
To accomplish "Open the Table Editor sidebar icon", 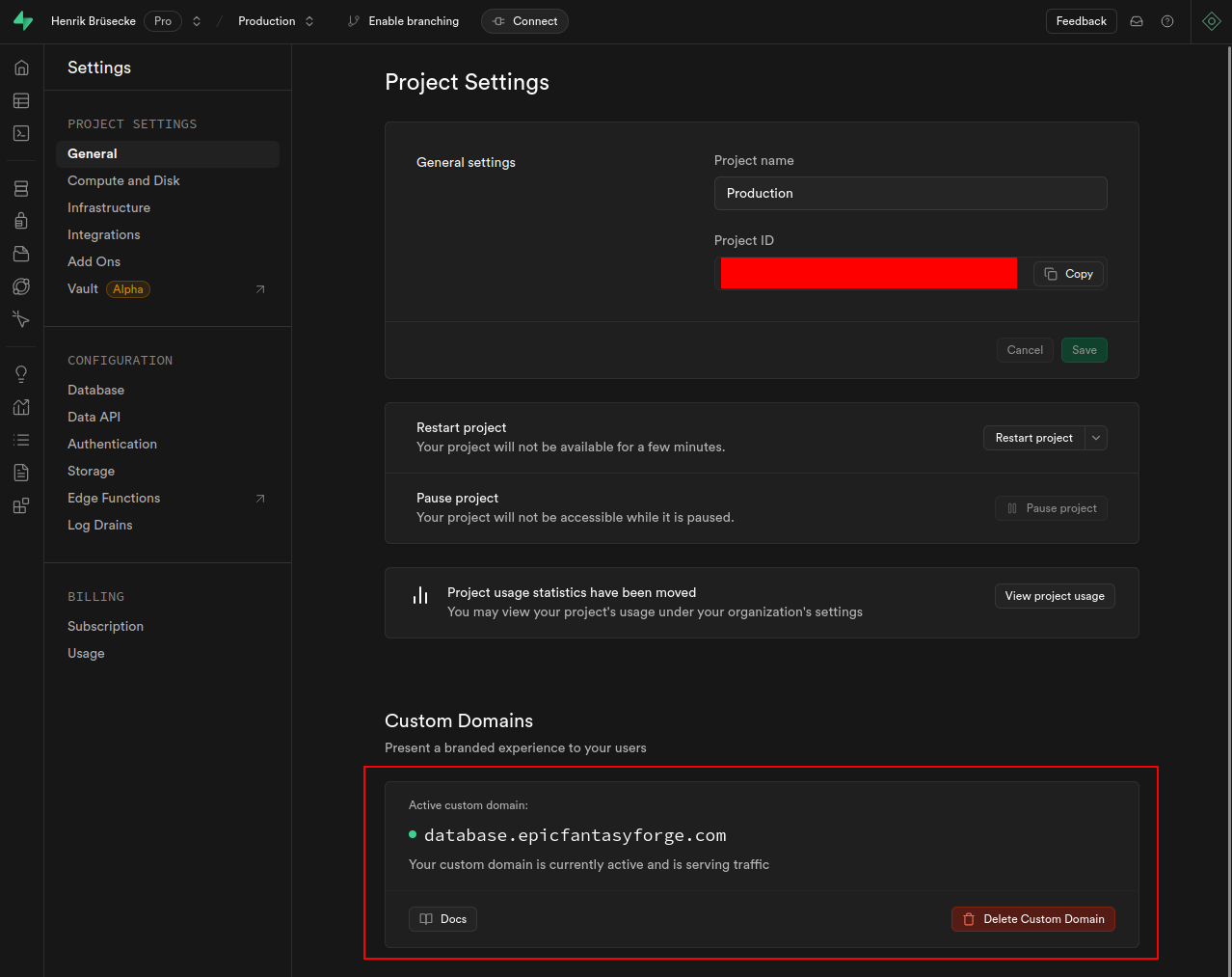I will coord(21,100).
